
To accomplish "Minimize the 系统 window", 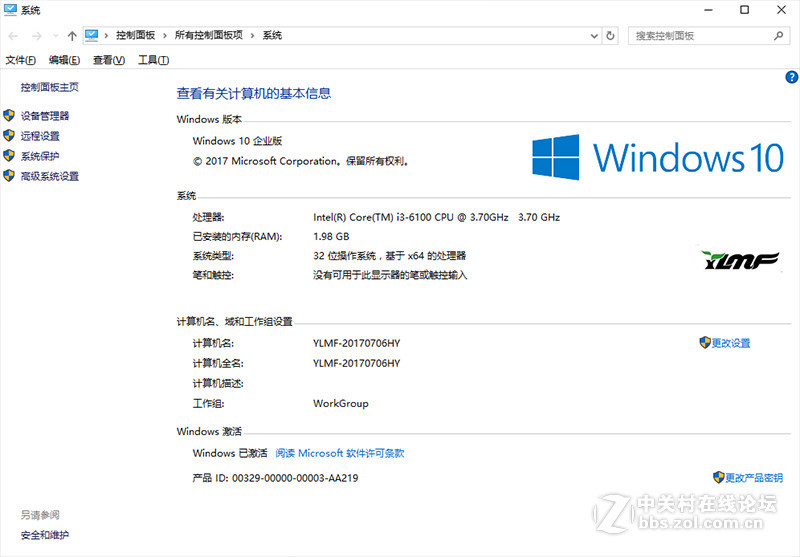I will pyautogui.click(x=708, y=10).
